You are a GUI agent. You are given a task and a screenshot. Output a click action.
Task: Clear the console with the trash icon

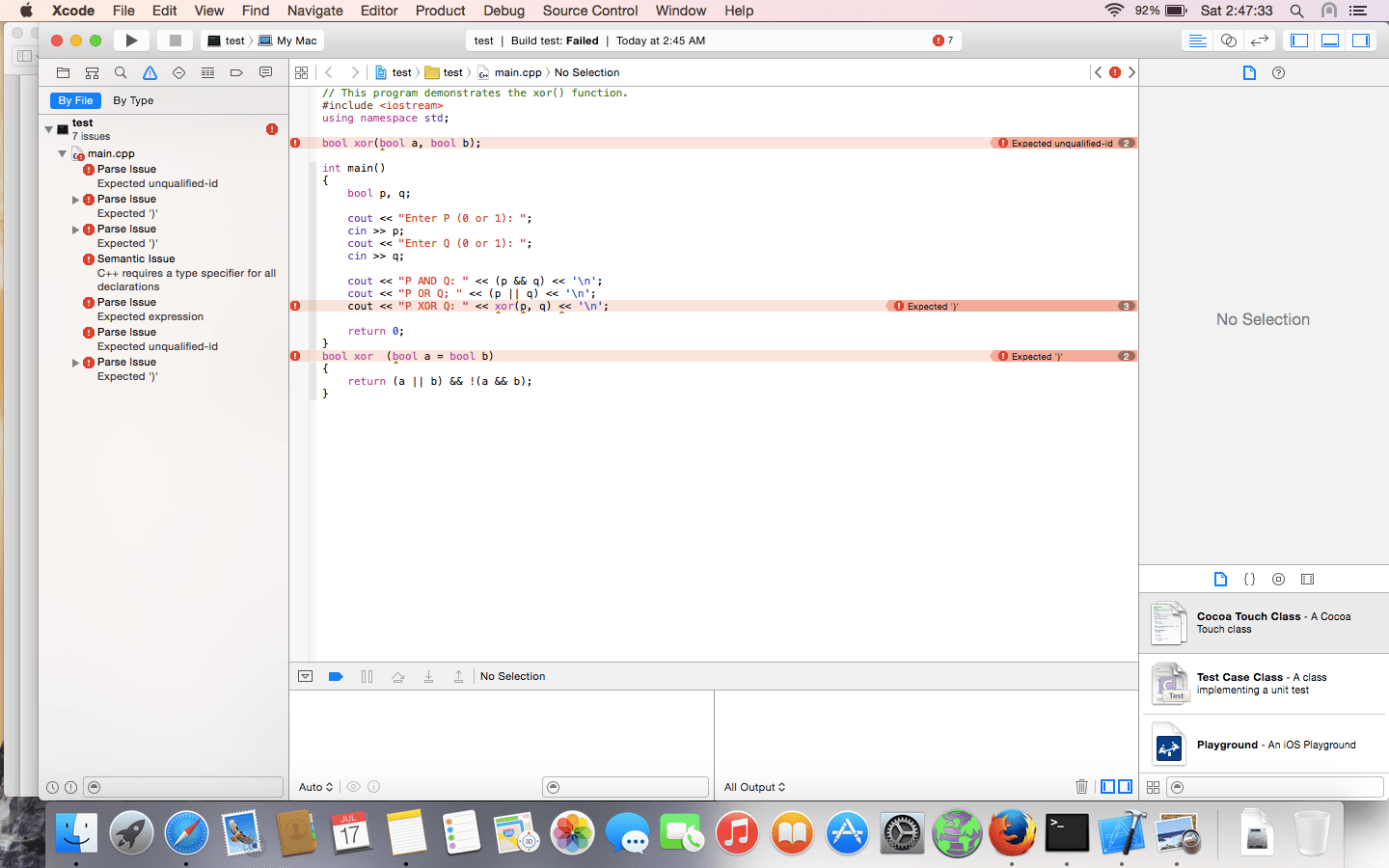click(1081, 787)
